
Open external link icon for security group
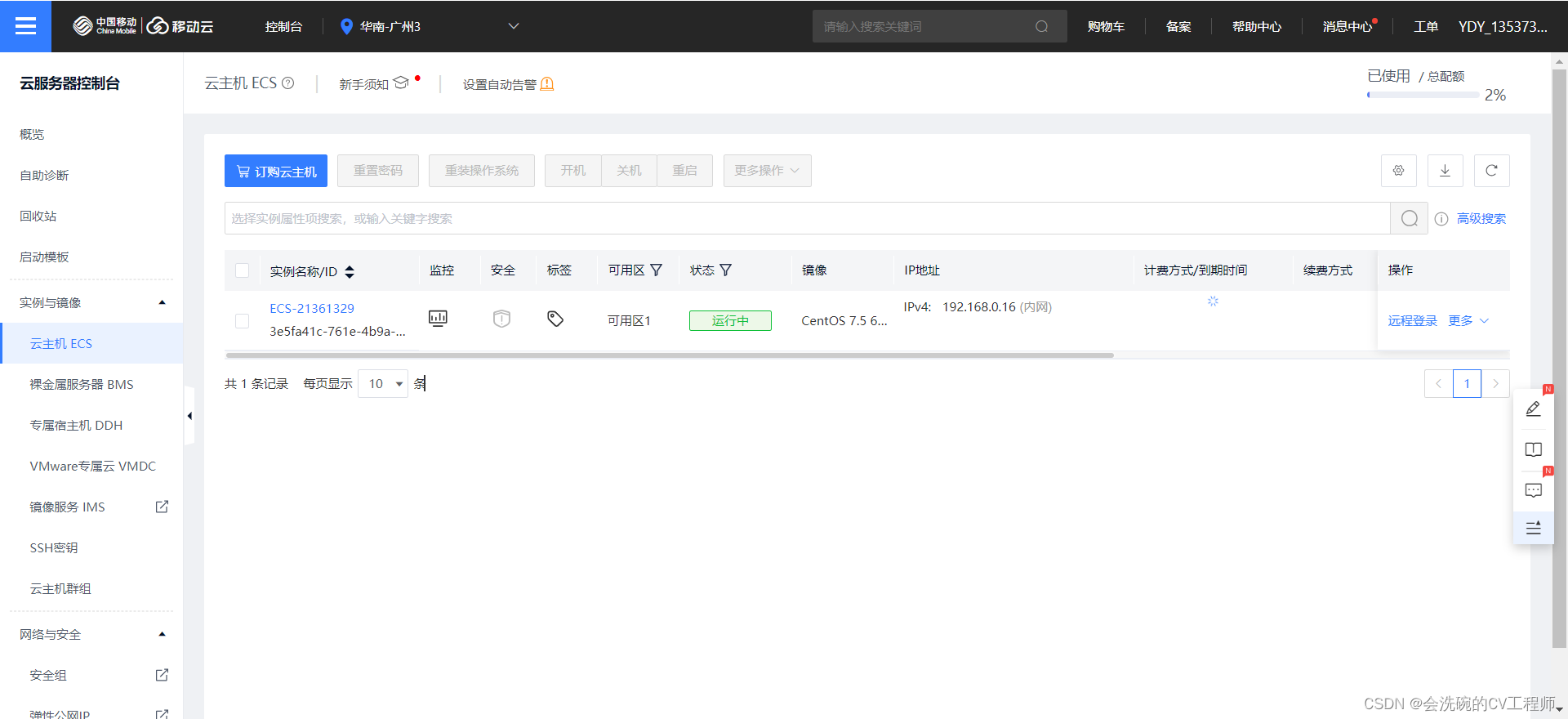click(162, 675)
